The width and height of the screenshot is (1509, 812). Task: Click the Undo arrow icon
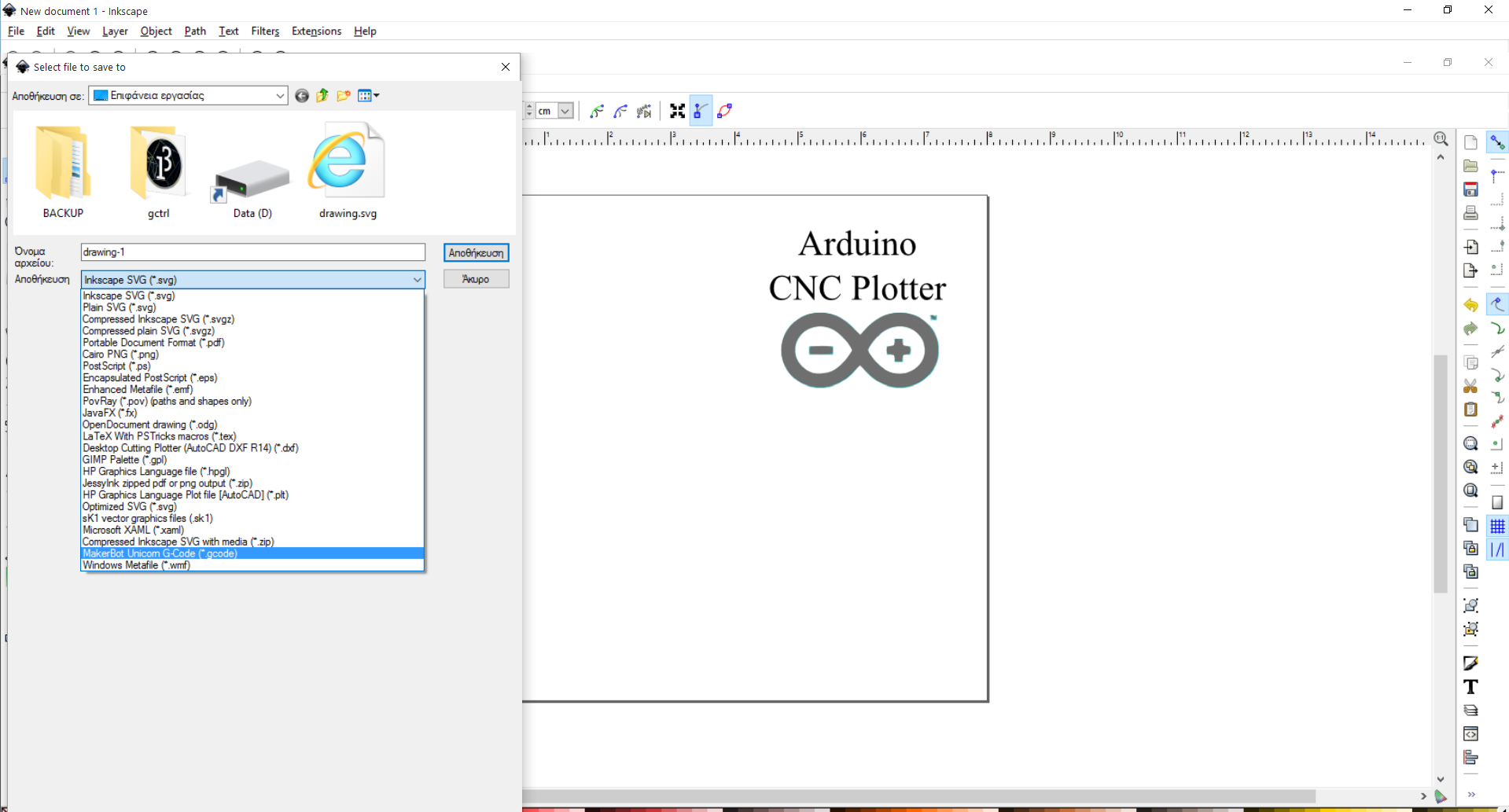[x=1470, y=304]
